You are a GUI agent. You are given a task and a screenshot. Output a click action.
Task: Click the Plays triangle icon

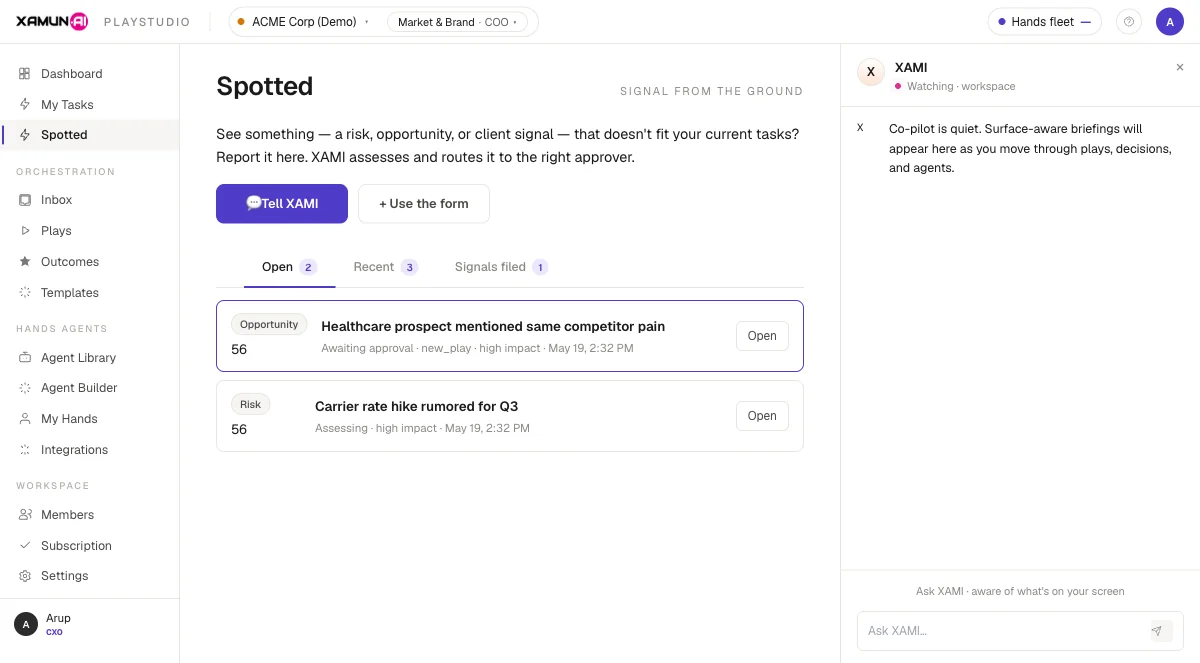pyautogui.click(x=25, y=230)
